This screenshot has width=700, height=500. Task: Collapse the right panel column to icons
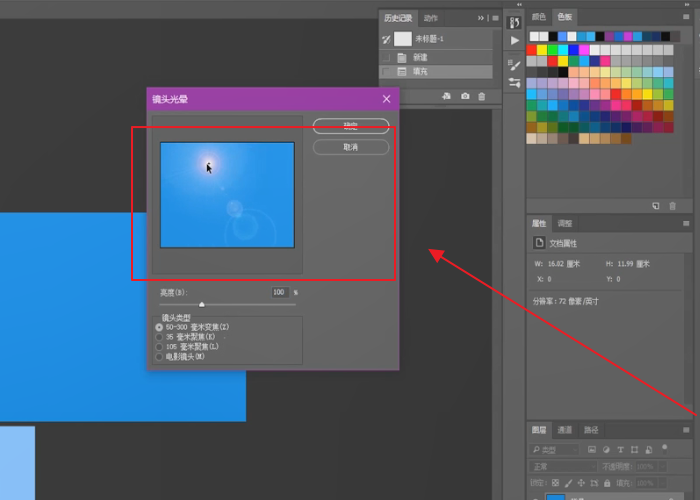(687, 4)
